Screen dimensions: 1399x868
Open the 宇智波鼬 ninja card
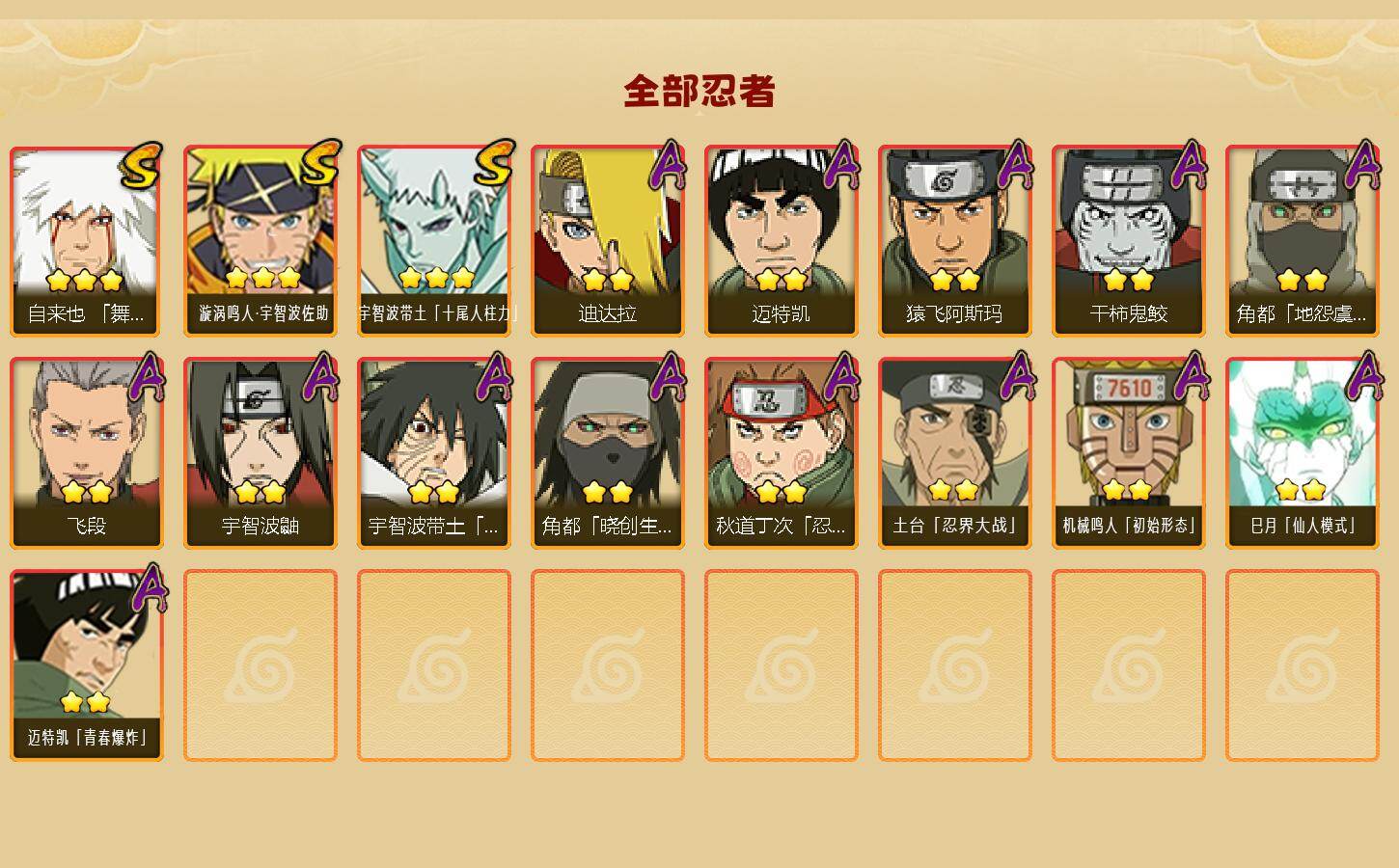pyautogui.click(x=261, y=453)
